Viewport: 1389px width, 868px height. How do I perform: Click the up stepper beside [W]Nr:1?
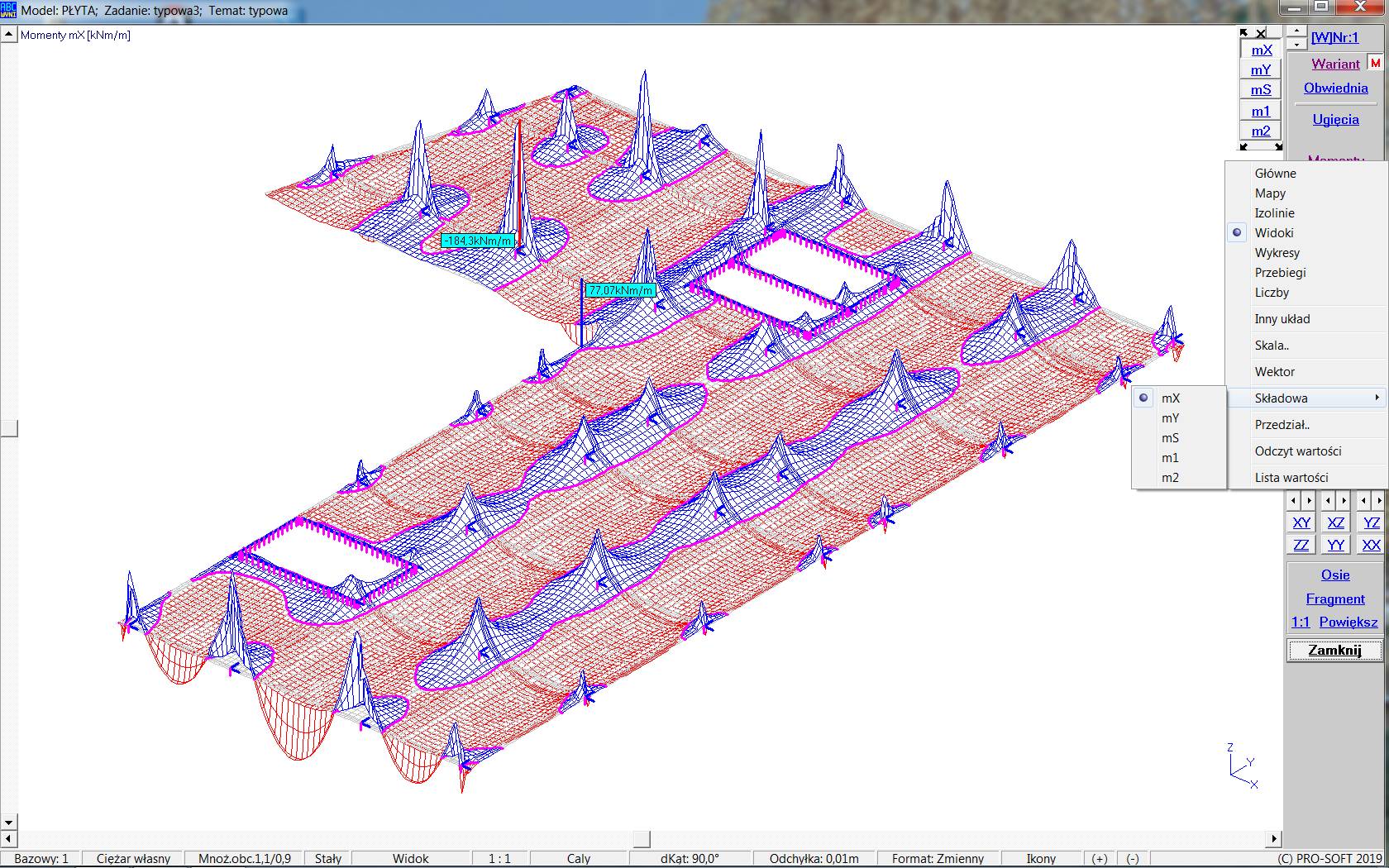(x=1296, y=32)
